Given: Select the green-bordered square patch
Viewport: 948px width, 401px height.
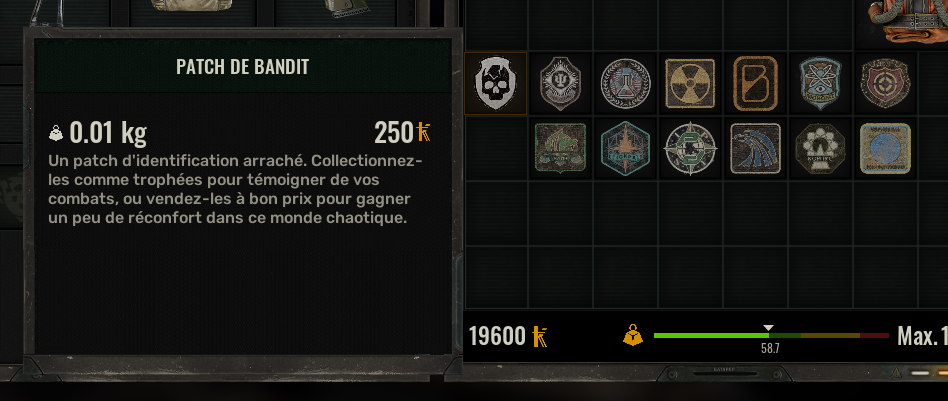Looking at the screenshot, I should pos(560,148).
